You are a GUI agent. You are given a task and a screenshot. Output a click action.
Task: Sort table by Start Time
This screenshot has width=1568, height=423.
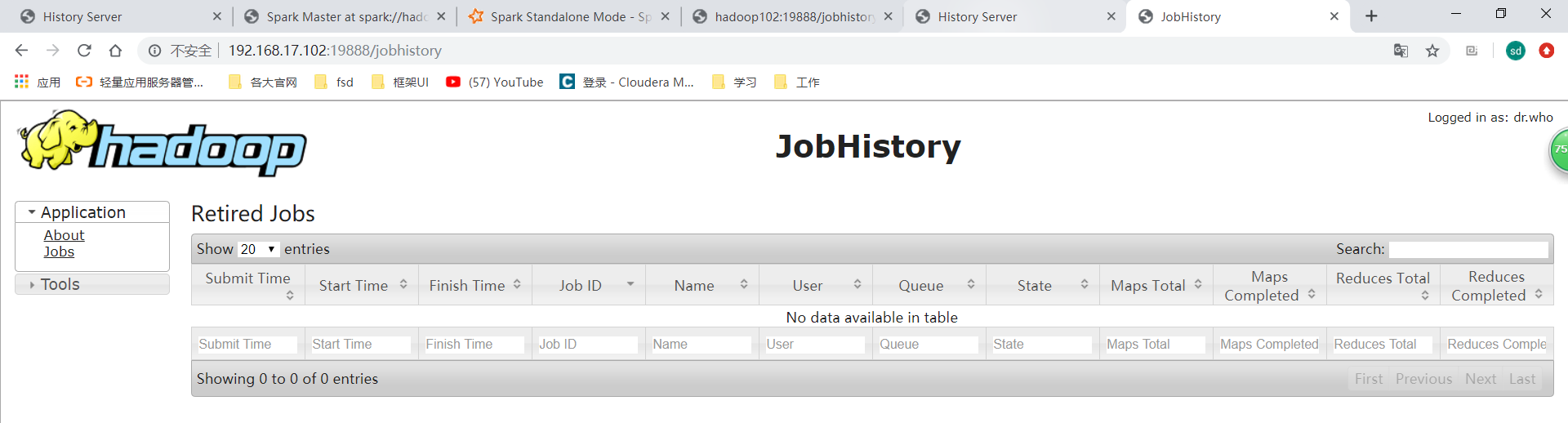coord(362,285)
